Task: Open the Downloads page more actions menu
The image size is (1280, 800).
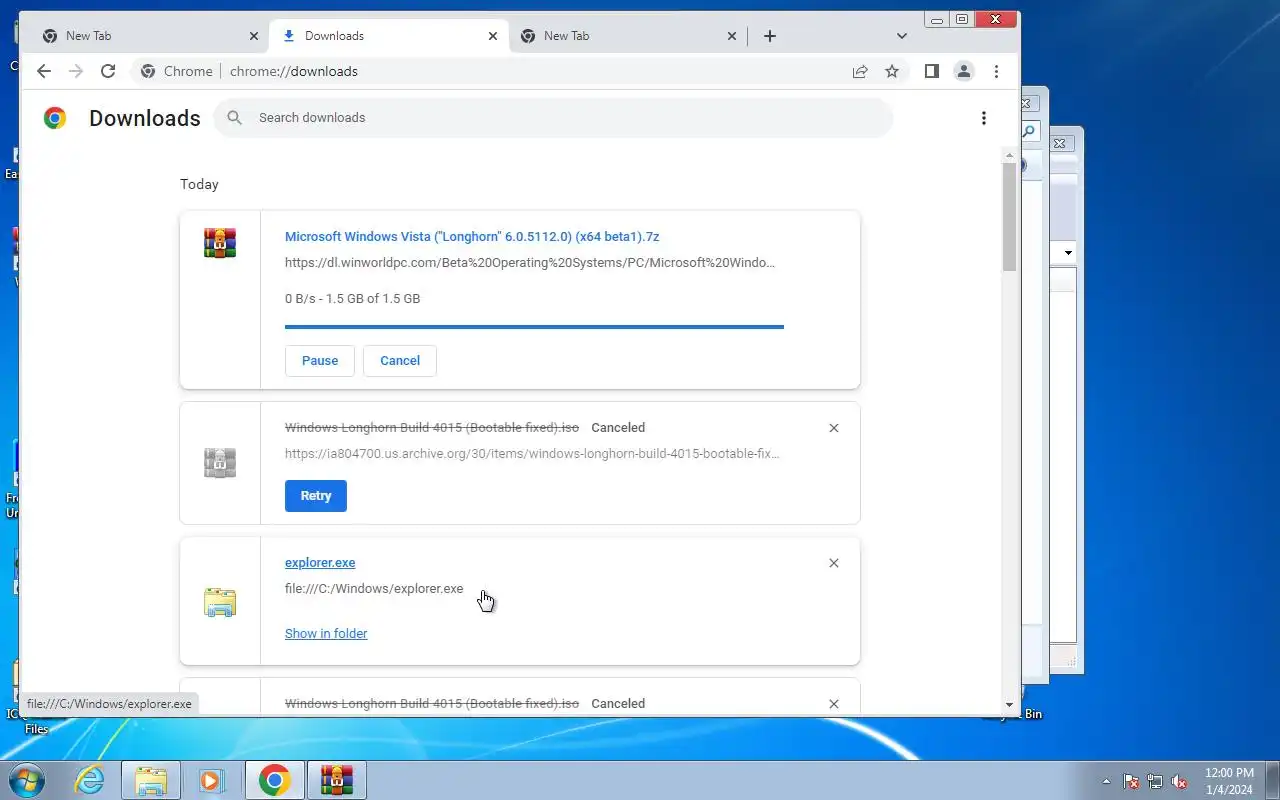Action: [984, 118]
